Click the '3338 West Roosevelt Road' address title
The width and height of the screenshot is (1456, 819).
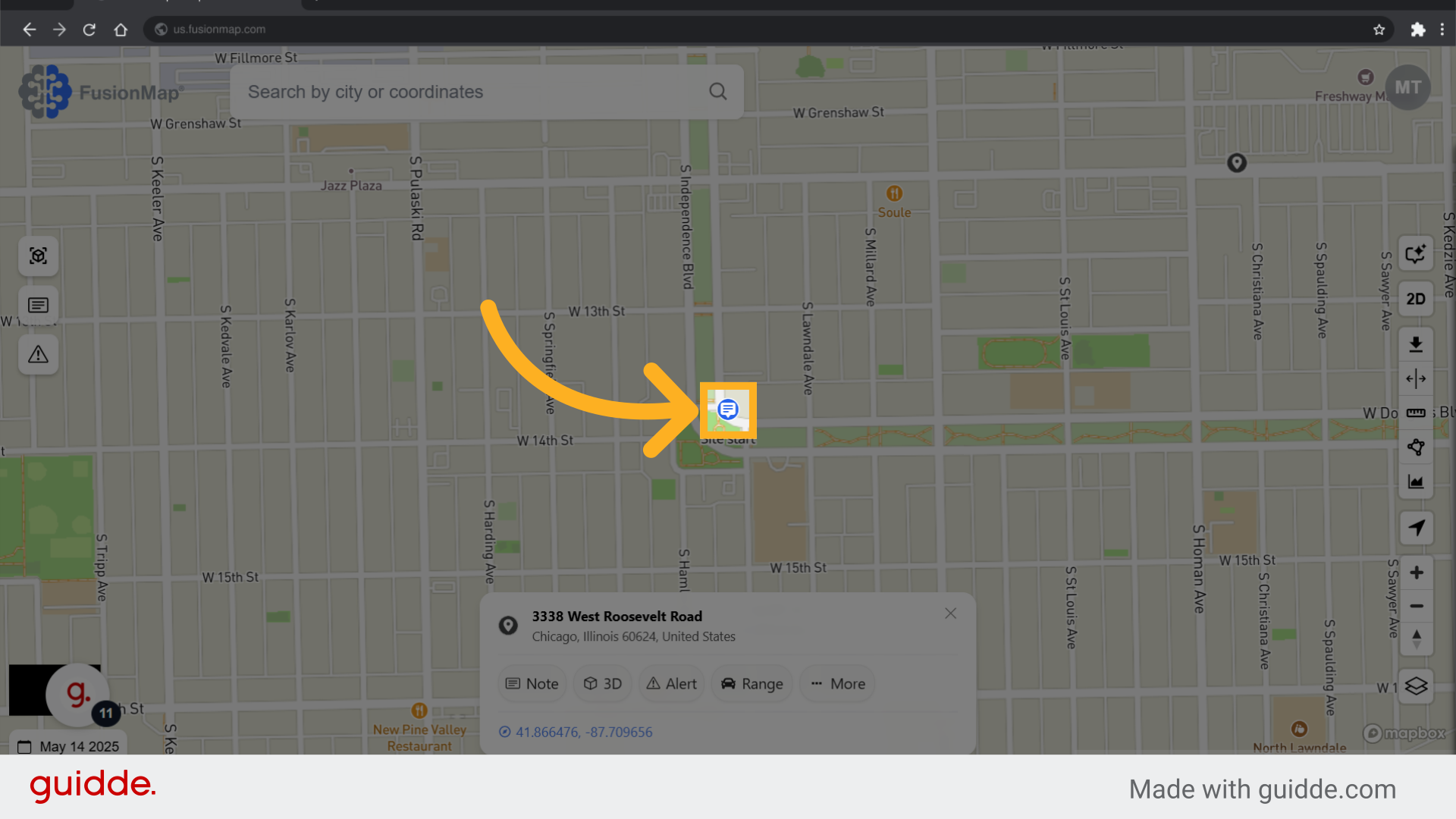click(617, 617)
